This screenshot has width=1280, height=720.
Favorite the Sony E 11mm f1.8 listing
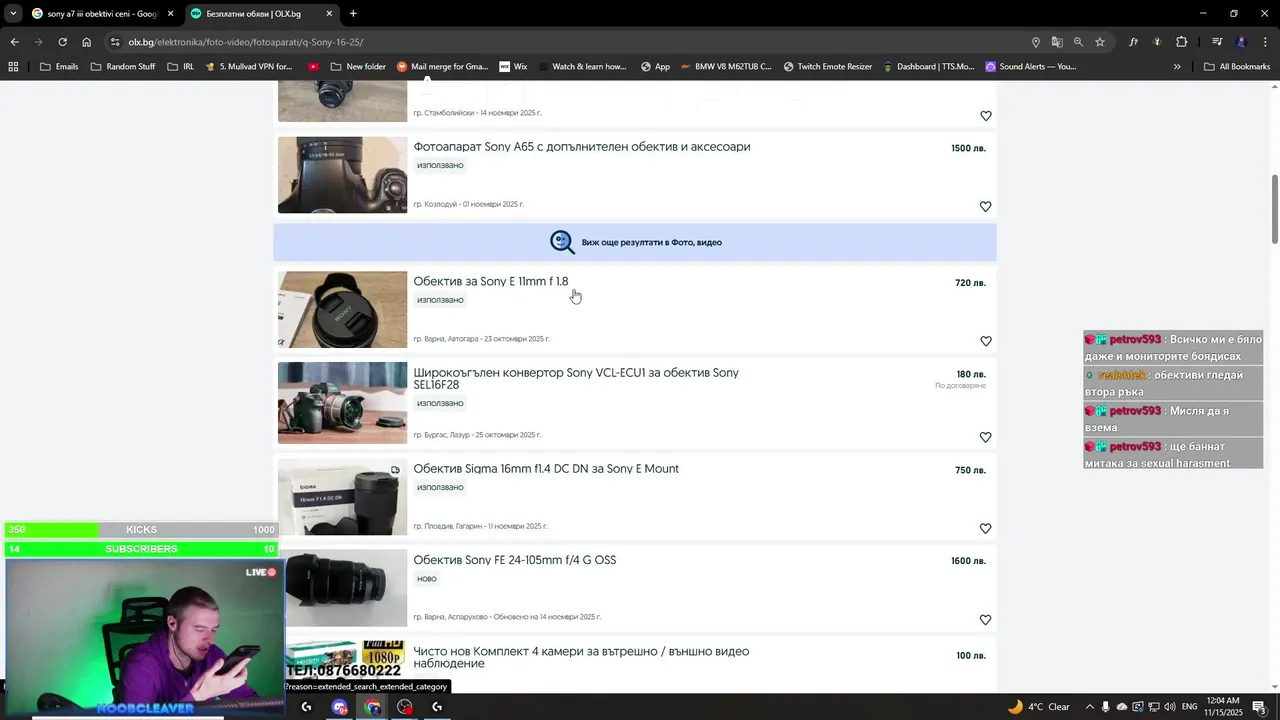point(985,341)
